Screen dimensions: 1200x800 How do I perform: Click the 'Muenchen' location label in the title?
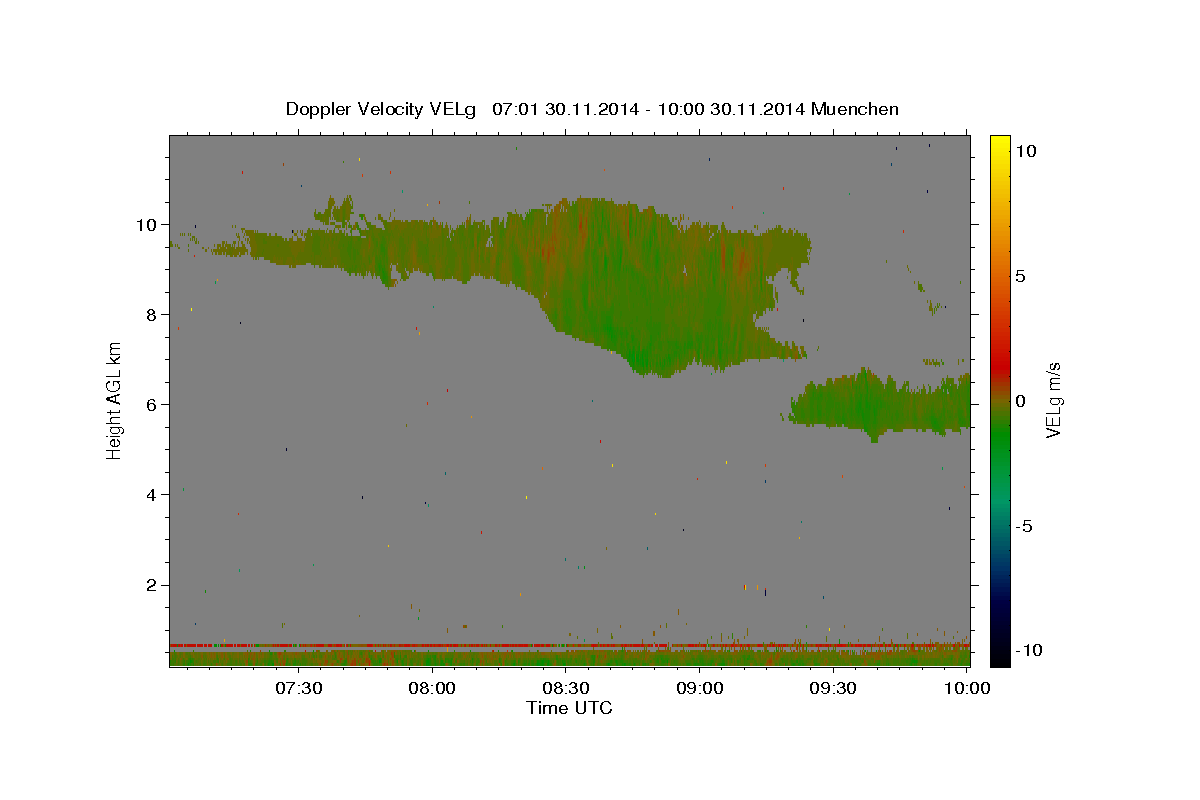click(x=855, y=109)
